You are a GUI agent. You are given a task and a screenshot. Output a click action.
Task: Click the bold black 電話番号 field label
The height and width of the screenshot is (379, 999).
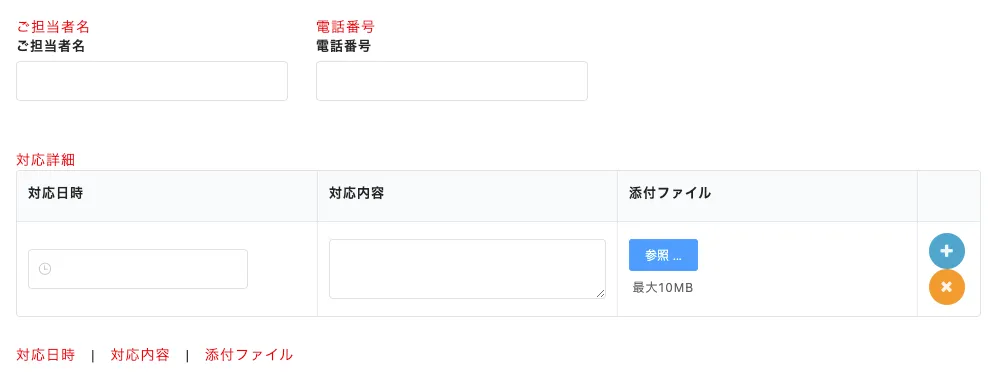click(343, 46)
